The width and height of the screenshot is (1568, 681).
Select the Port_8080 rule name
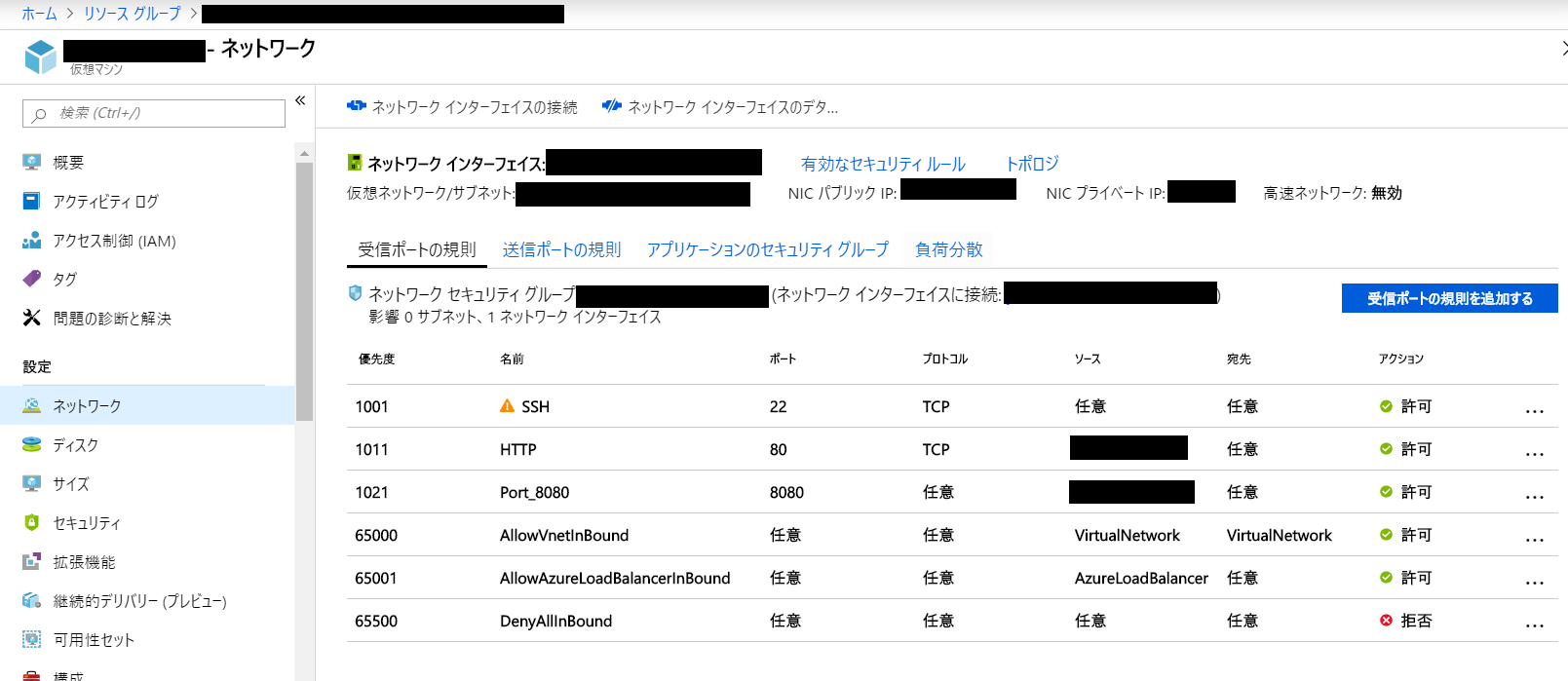(535, 492)
